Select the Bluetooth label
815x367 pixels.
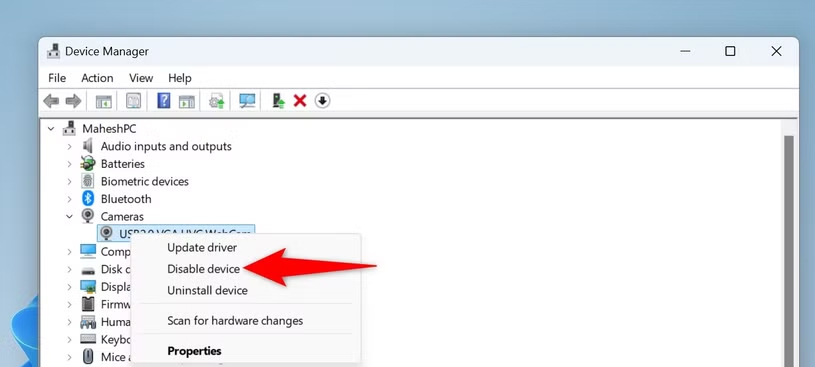126,199
